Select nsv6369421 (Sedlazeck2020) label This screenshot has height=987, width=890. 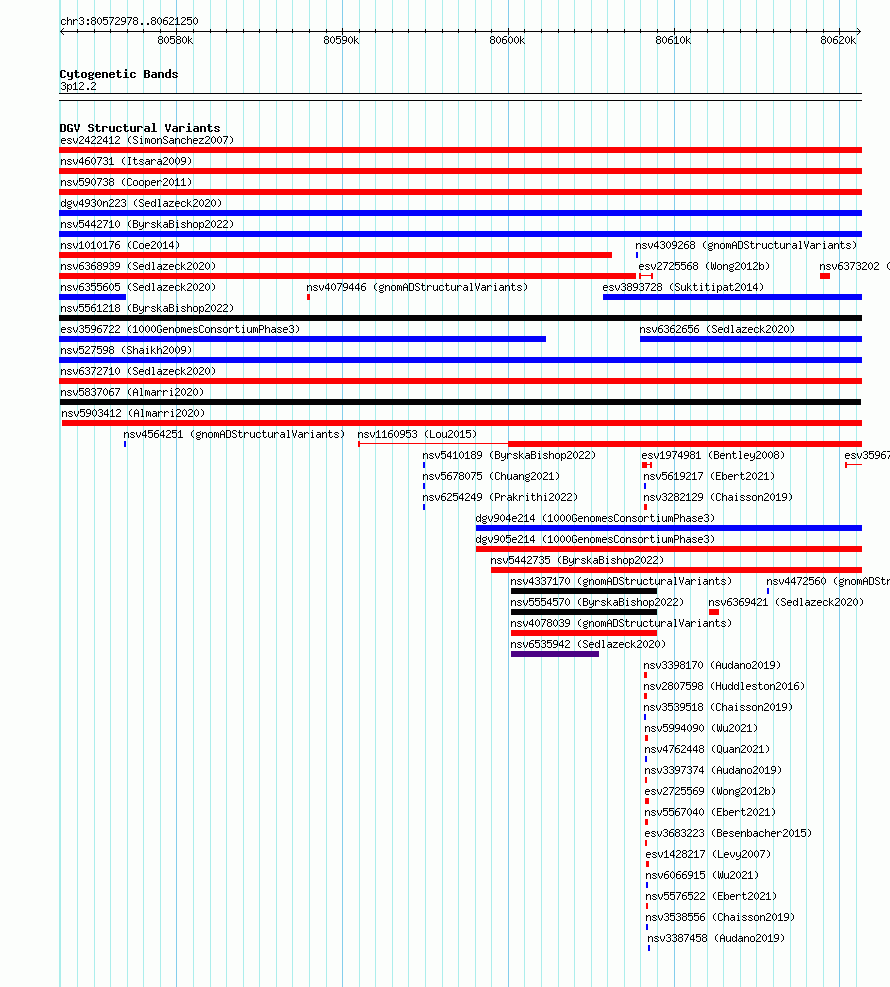[x=786, y=602]
